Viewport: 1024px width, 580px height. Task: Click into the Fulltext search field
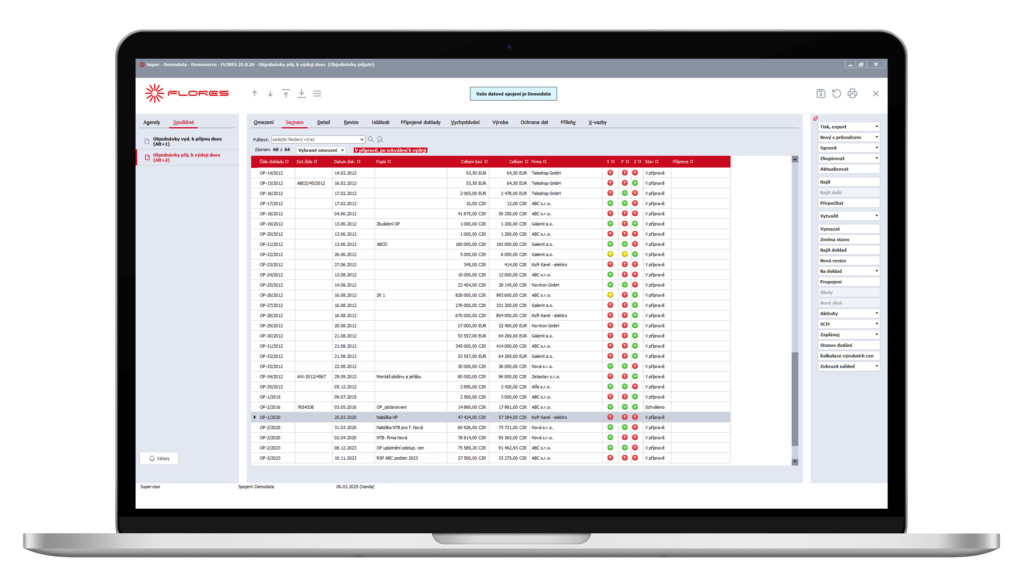tap(317, 139)
